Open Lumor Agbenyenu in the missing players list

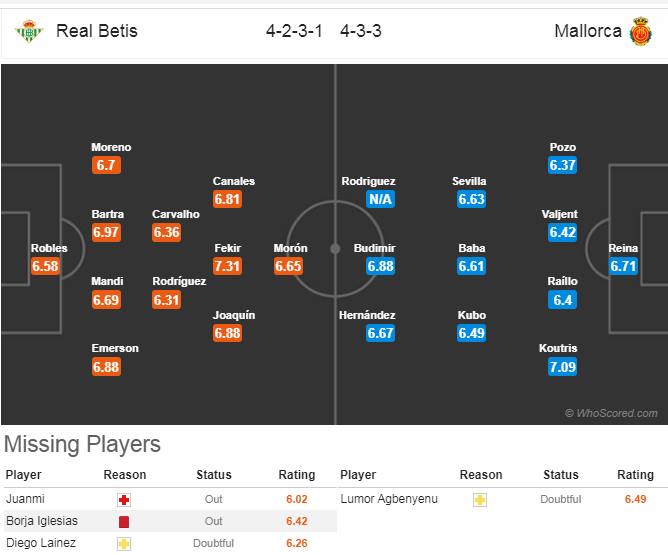pos(389,499)
